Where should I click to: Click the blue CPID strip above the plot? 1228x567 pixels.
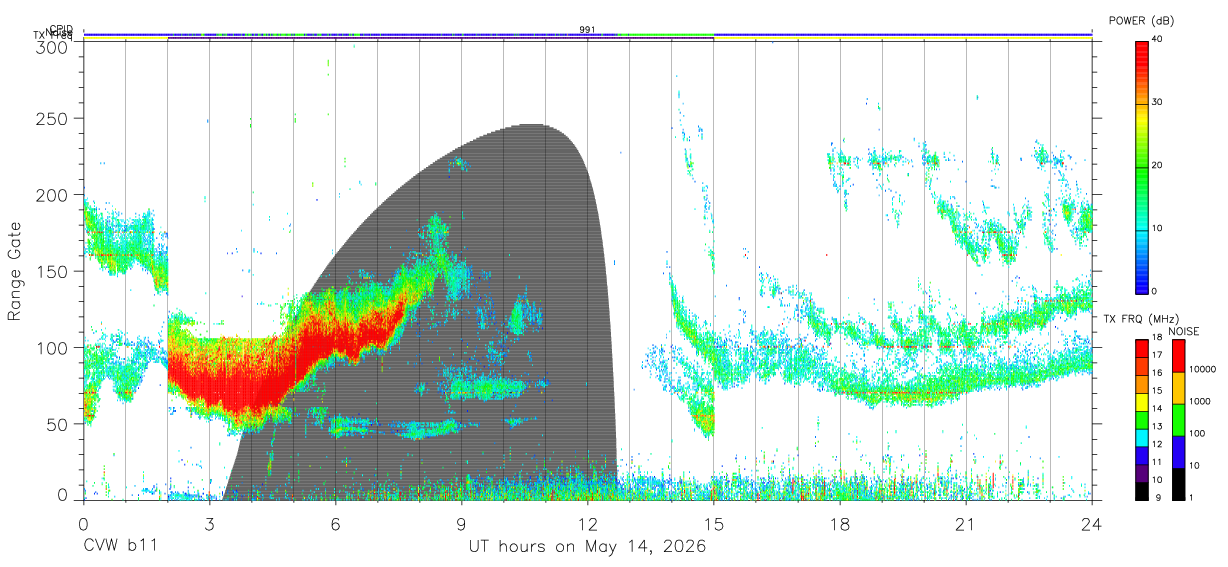587,34
